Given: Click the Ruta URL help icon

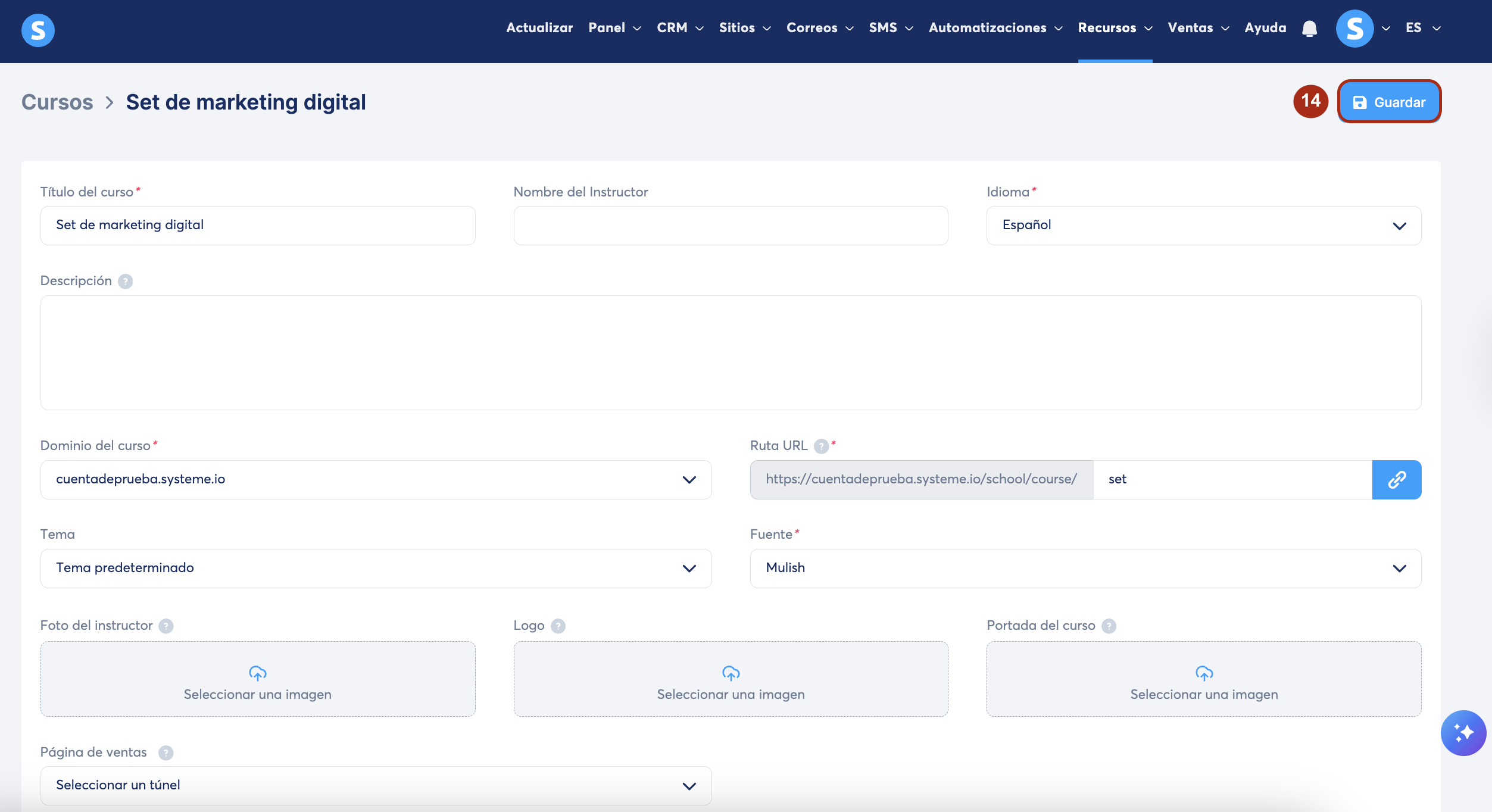Looking at the screenshot, I should click(x=821, y=446).
